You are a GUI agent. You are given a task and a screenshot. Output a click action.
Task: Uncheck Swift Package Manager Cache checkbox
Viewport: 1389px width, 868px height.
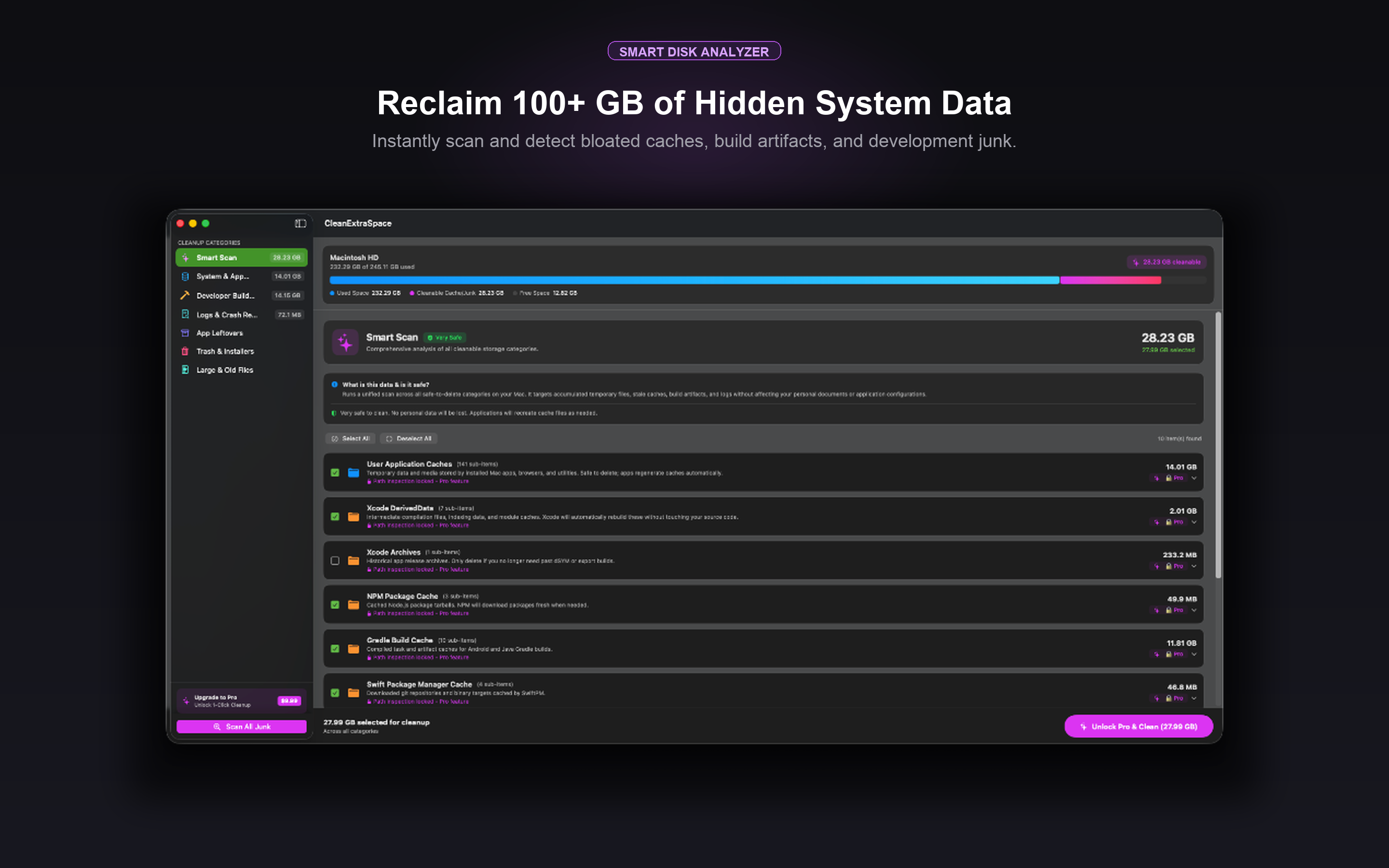coord(335,693)
